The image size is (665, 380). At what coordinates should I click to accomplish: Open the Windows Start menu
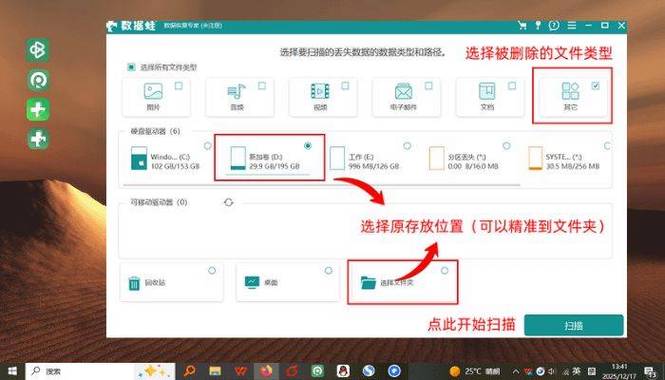tap(12, 372)
